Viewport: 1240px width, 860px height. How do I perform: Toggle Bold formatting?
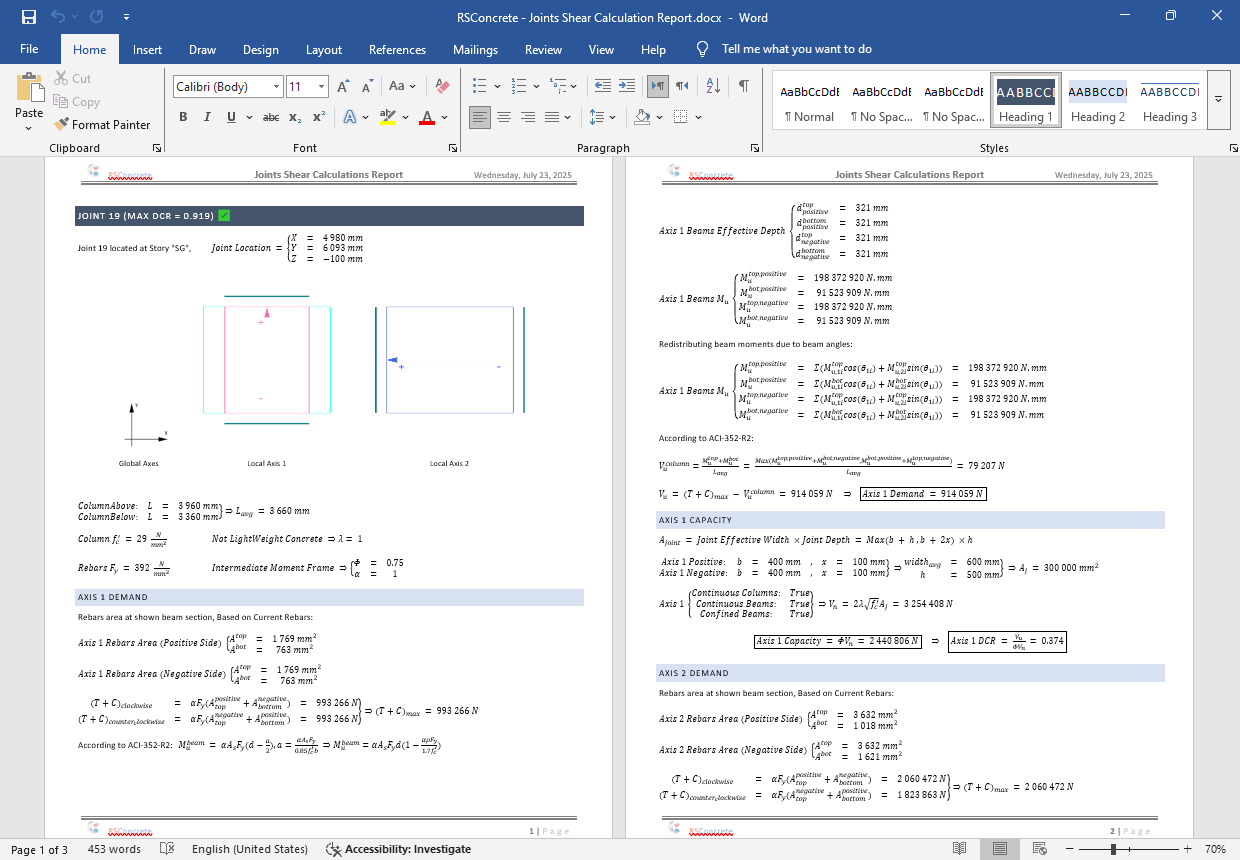[x=183, y=117]
